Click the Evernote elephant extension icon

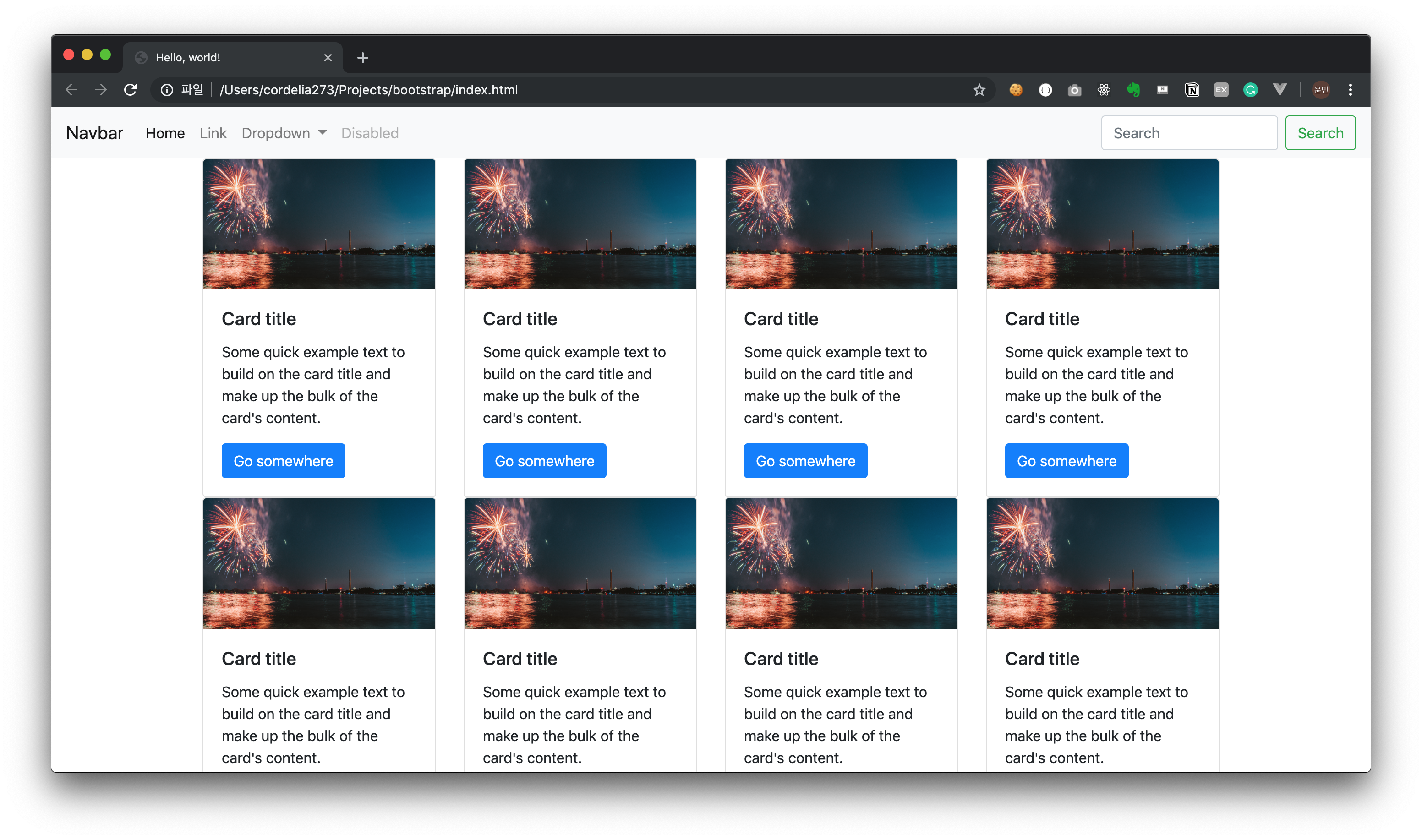[1133, 90]
